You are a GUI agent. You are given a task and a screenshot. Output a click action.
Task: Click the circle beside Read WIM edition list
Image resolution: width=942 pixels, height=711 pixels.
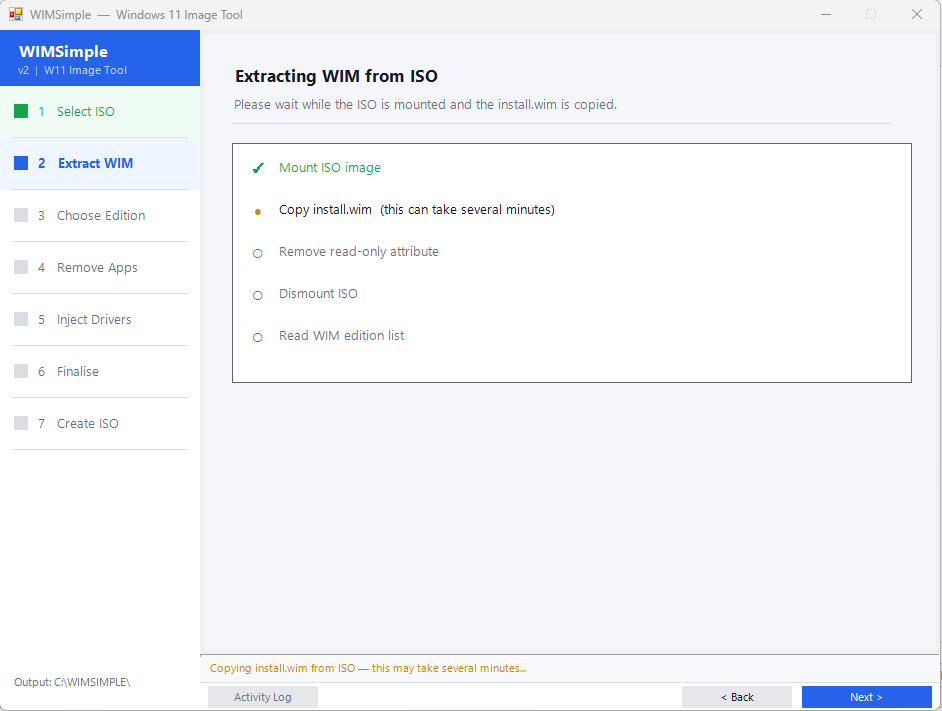tap(258, 337)
